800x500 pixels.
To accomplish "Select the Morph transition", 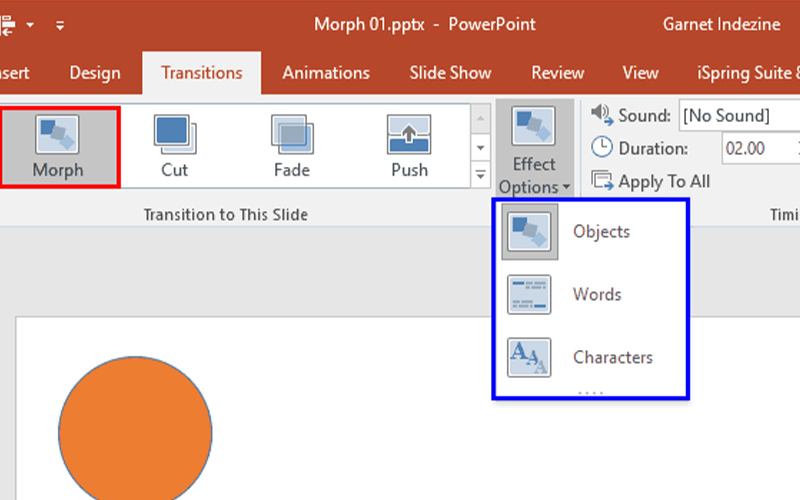I will click(x=59, y=147).
